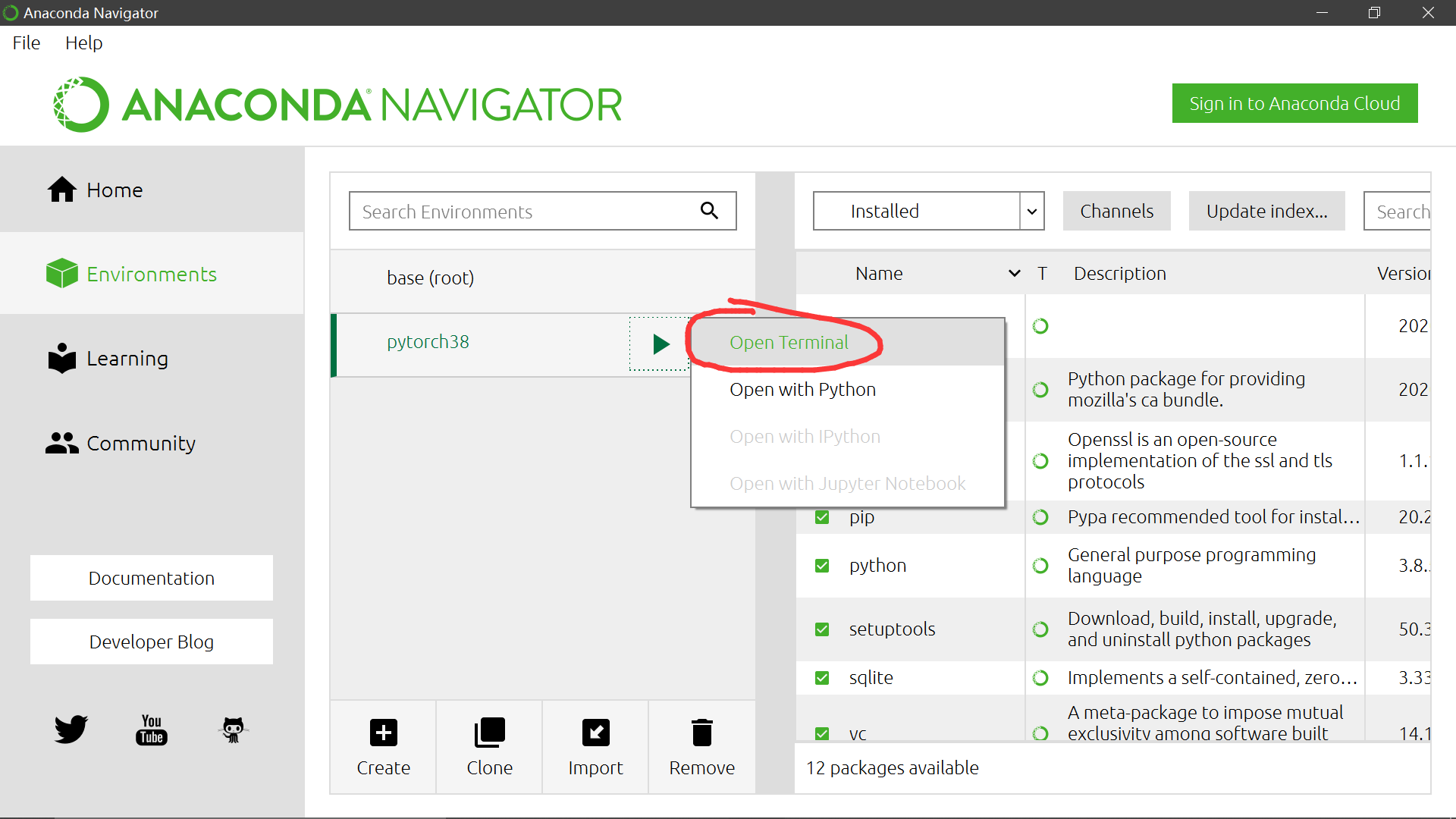
Task: Click the T column header
Action: [x=1042, y=274]
